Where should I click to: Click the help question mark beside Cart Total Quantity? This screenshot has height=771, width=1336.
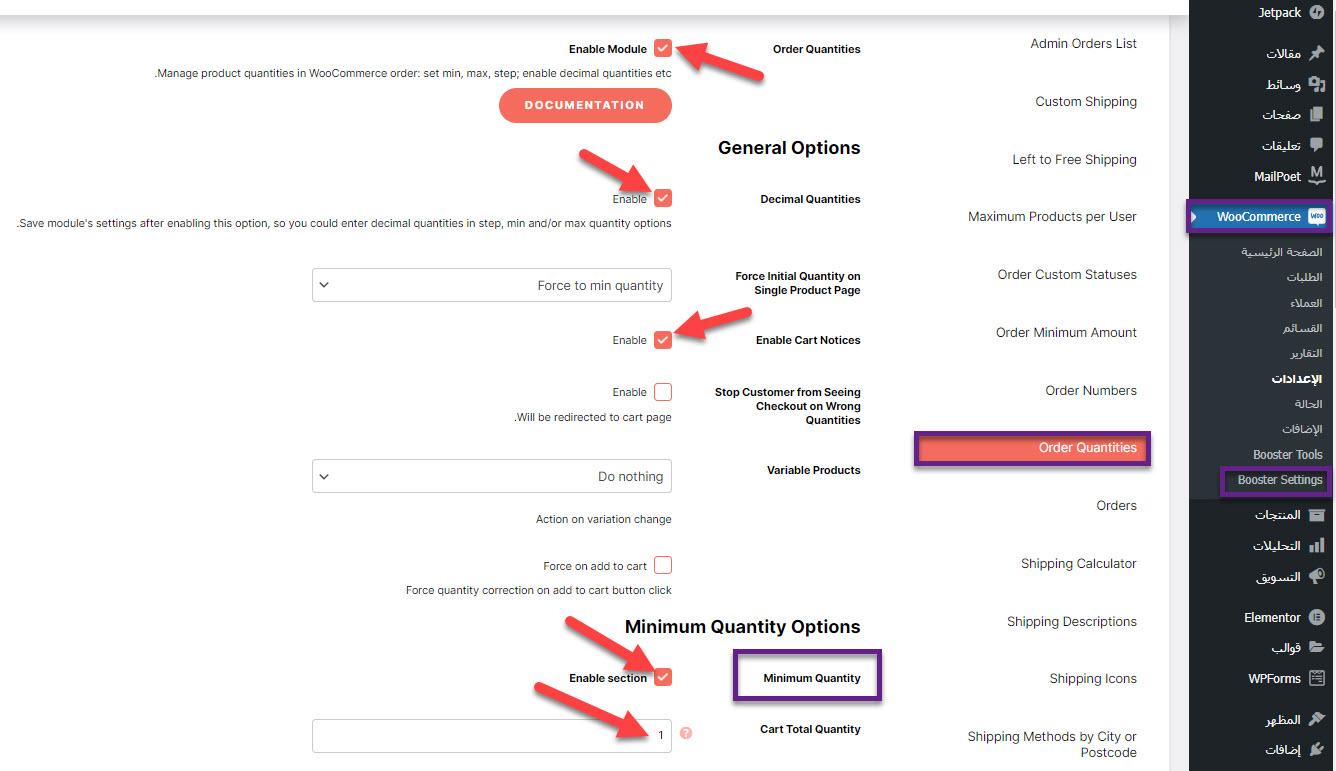[686, 734]
